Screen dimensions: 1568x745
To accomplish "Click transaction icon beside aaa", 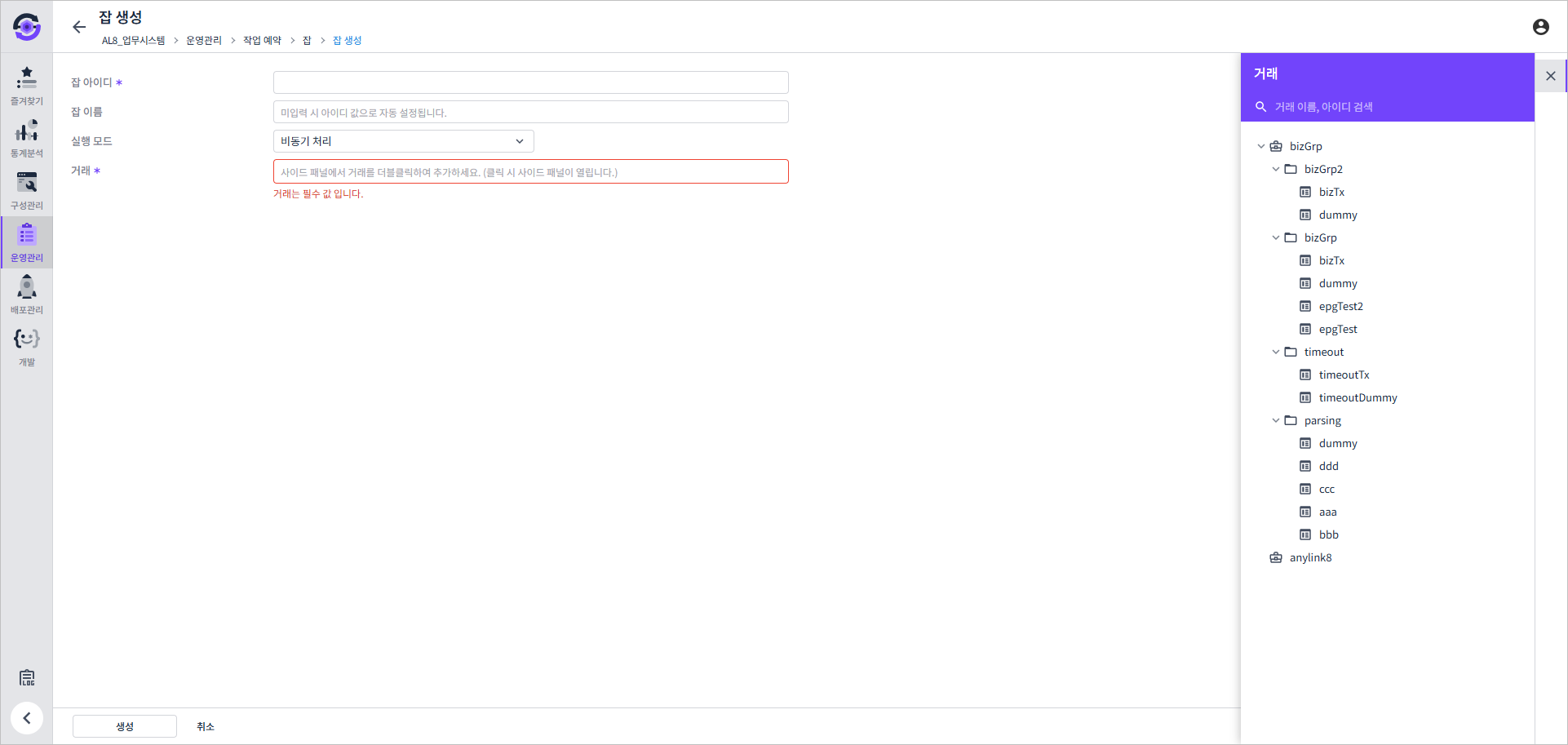I will (x=1305, y=512).
